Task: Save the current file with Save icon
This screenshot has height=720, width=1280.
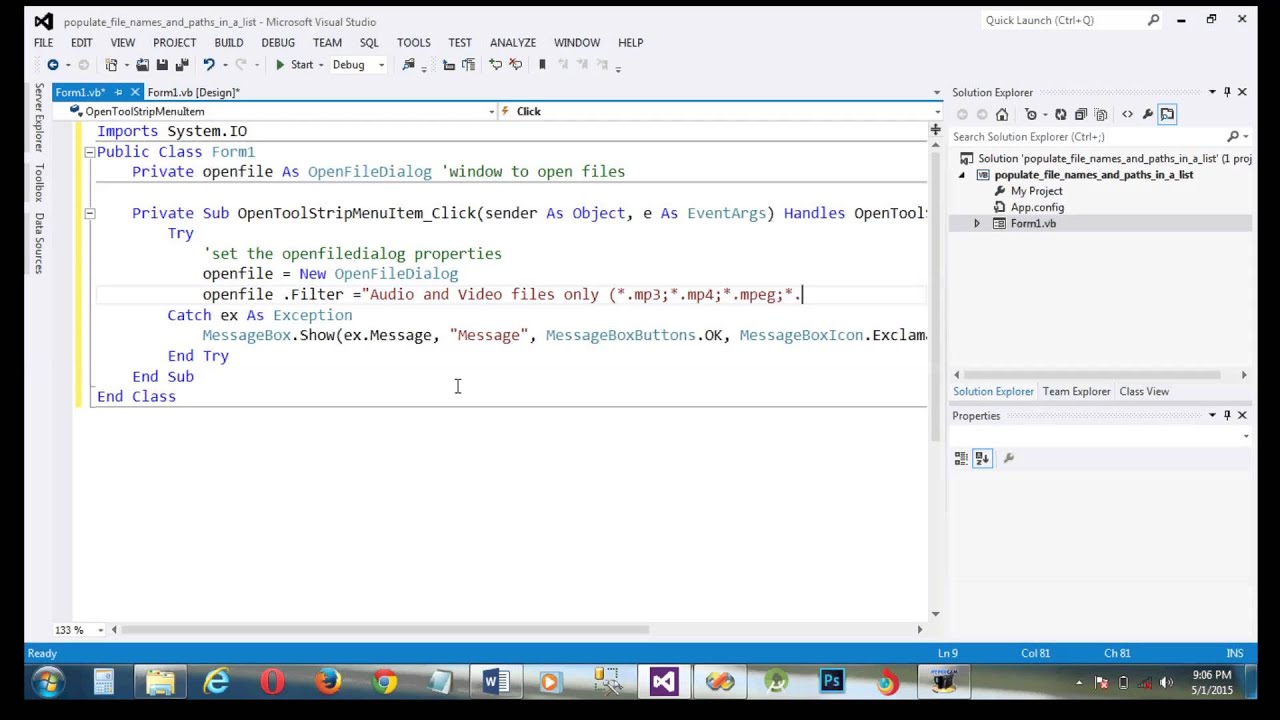Action: [x=162, y=65]
